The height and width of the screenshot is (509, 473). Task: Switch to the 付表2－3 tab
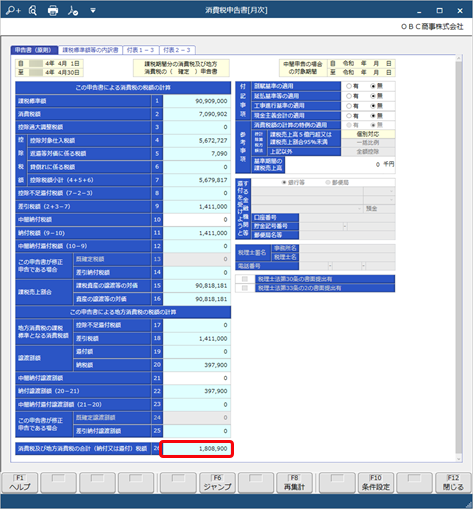(177, 50)
